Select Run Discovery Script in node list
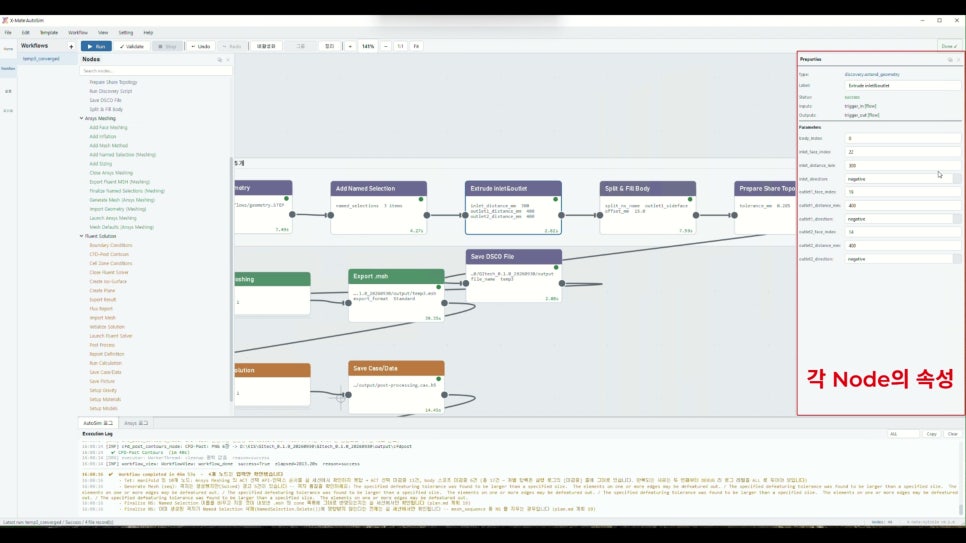966x543 pixels. click(x=111, y=91)
